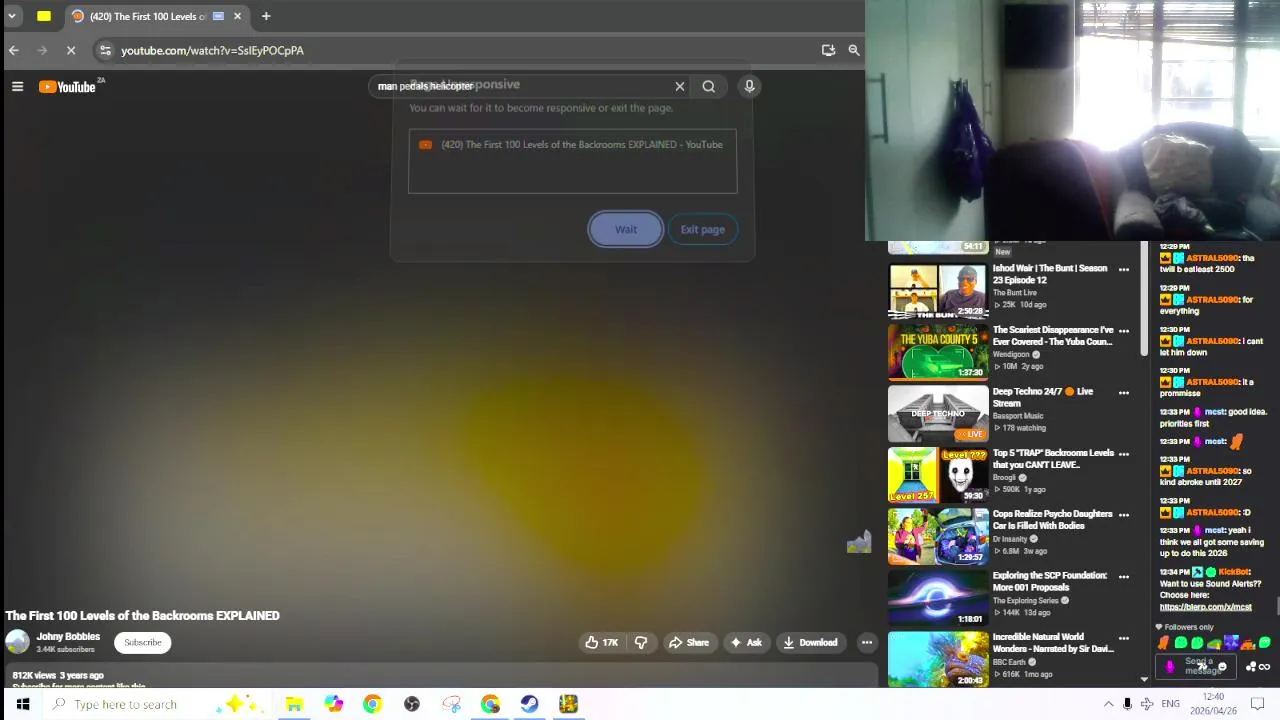Open Exploring the SCP Foundation video title

pos(1050,581)
